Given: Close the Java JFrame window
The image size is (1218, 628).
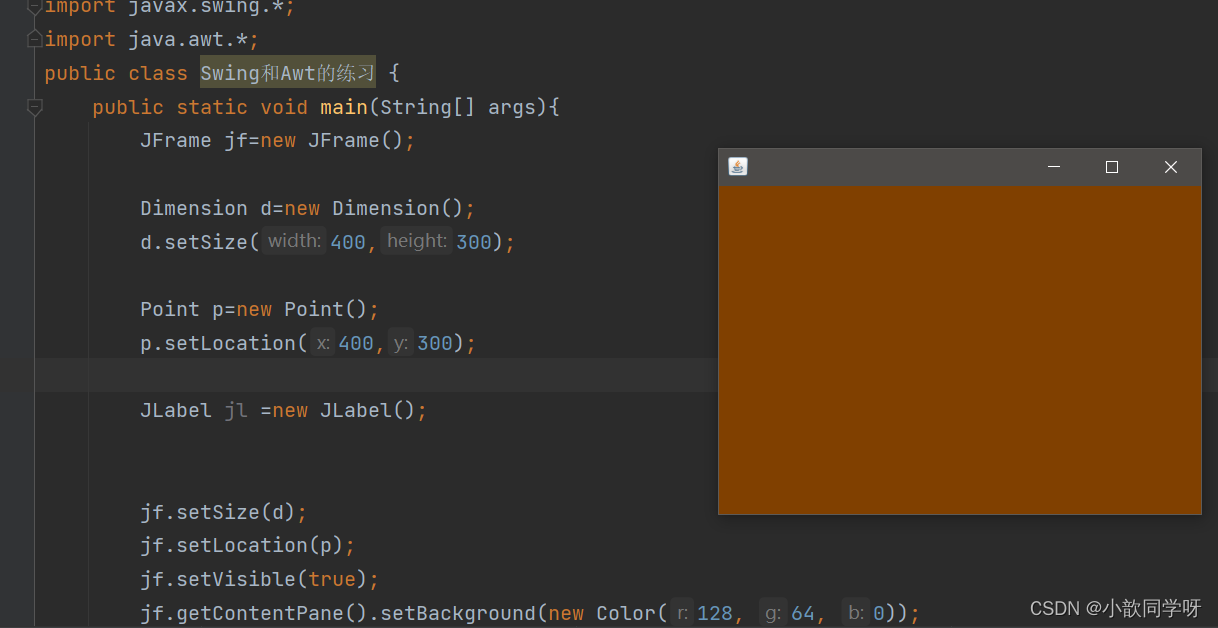Looking at the screenshot, I should (1171, 167).
